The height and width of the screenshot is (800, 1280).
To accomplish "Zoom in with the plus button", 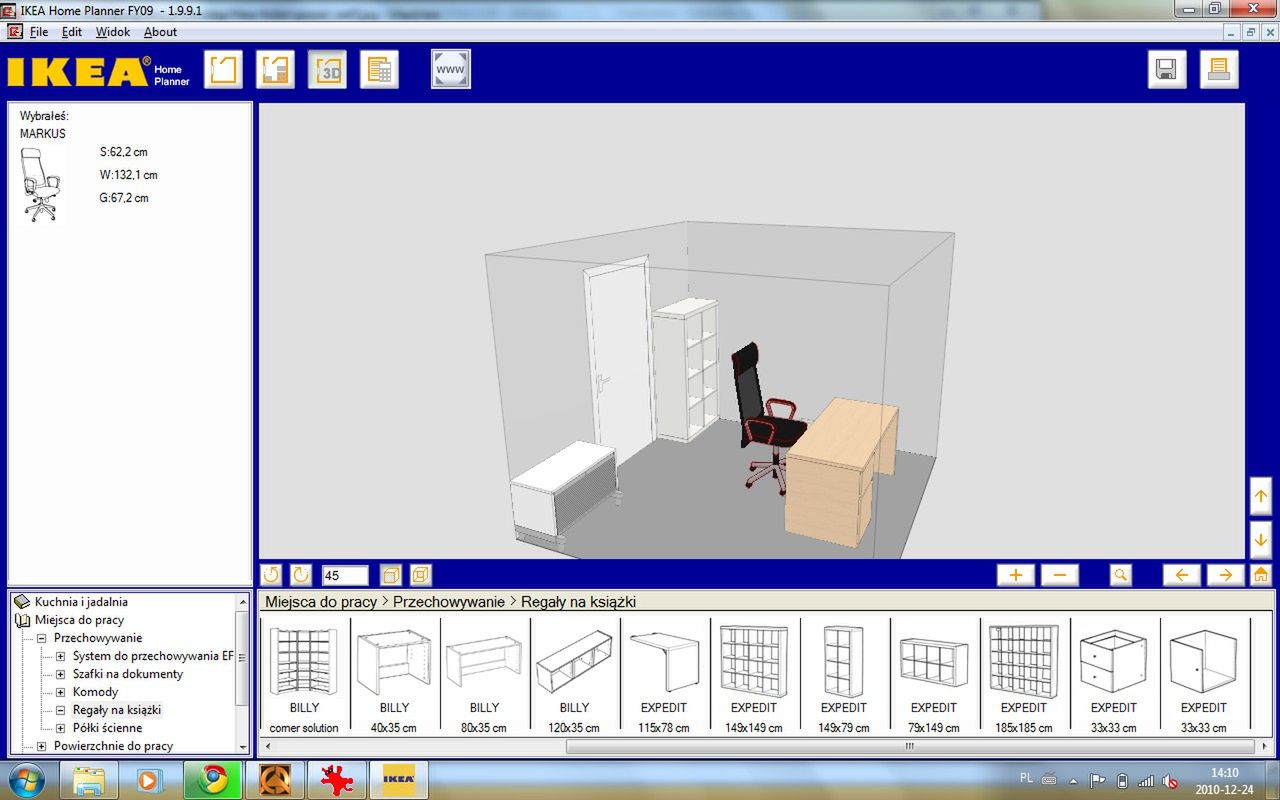I will (1016, 575).
